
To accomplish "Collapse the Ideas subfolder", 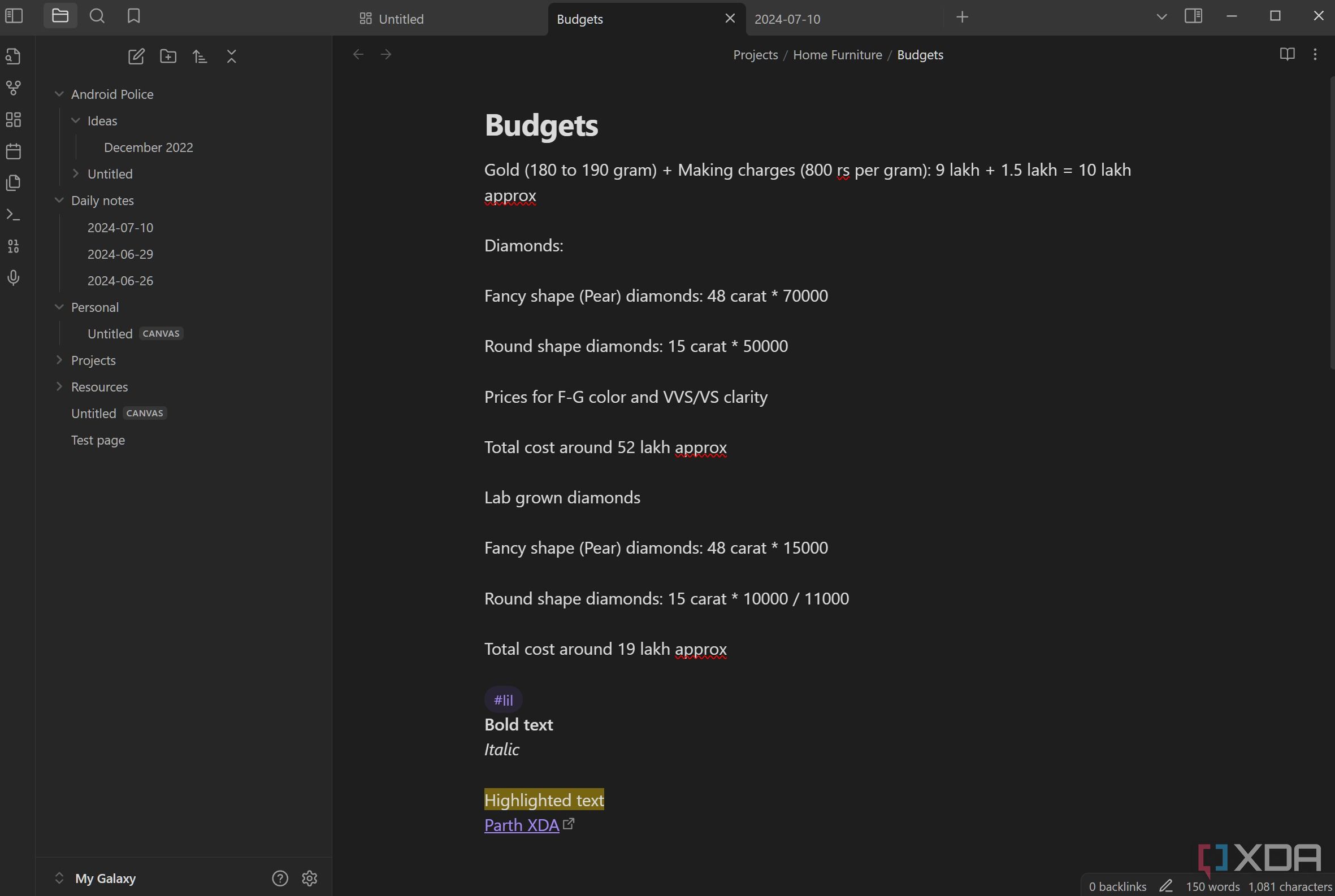I will tap(76, 120).
